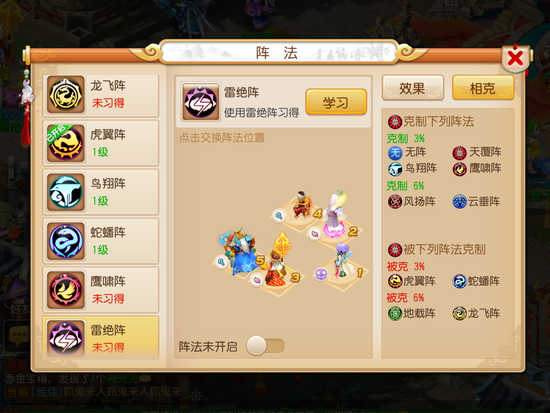Switch to the 效果 tab
This screenshot has width=550, height=413.
coord(412,88)
